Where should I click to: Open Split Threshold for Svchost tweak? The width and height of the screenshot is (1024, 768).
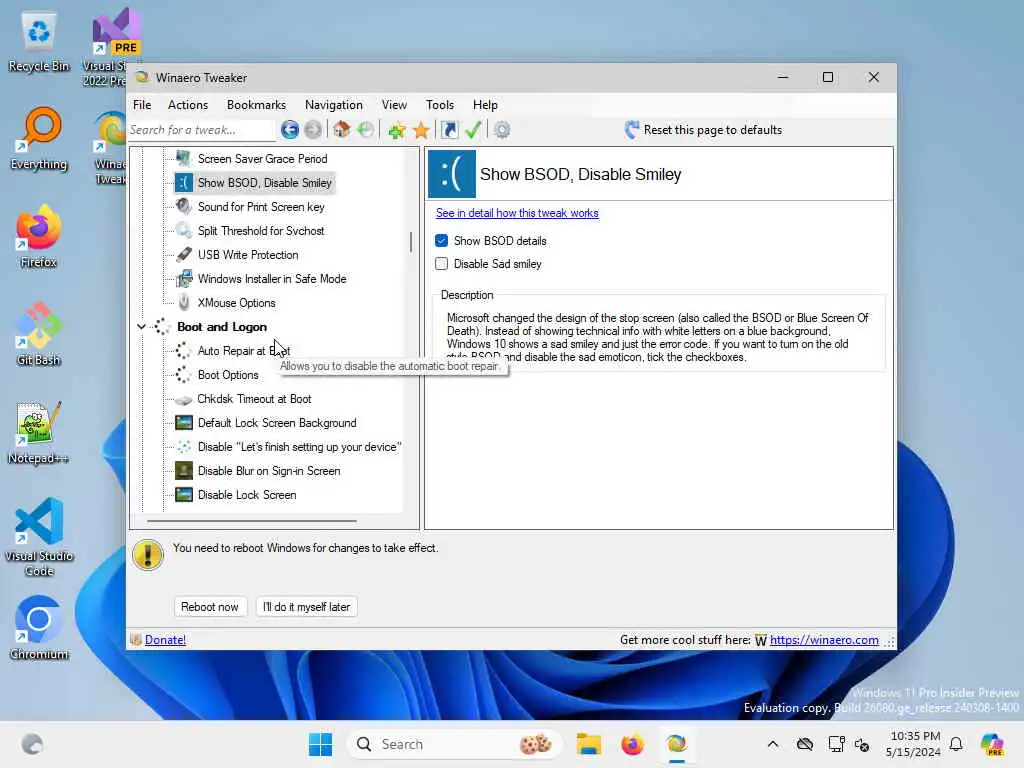(x=261, y=231)
